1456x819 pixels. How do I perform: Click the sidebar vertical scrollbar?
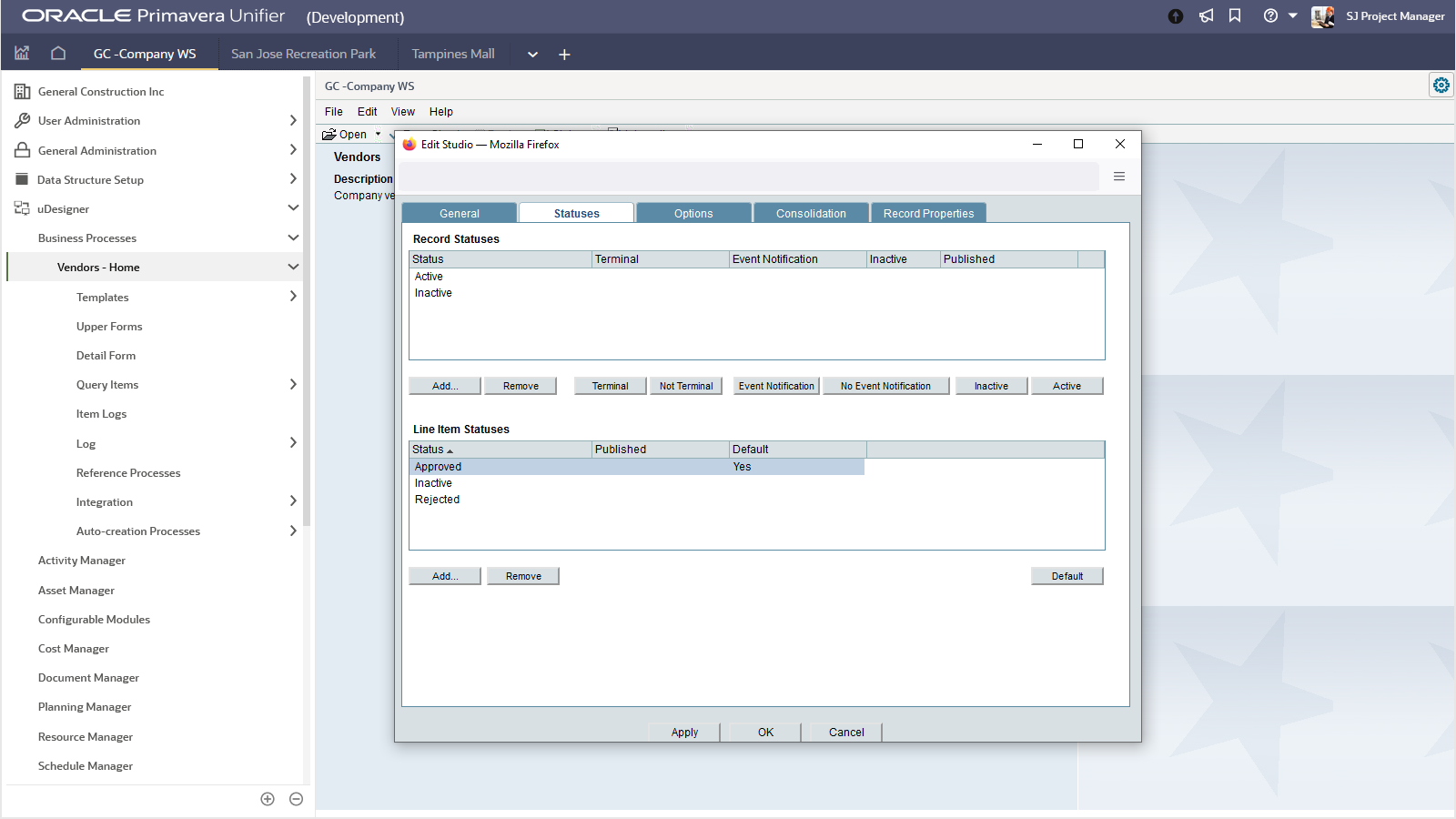pyautogui.click(x=307, y=300)
